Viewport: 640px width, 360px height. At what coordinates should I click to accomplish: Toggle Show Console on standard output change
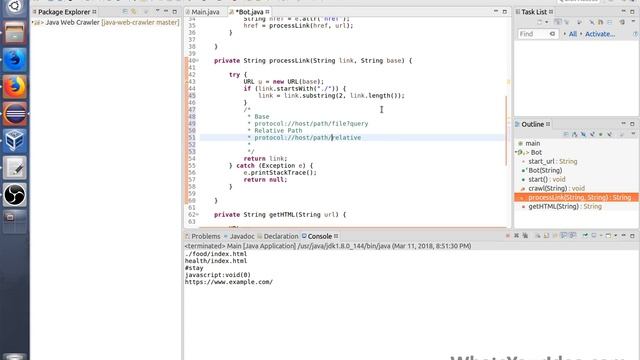[564, 236]
